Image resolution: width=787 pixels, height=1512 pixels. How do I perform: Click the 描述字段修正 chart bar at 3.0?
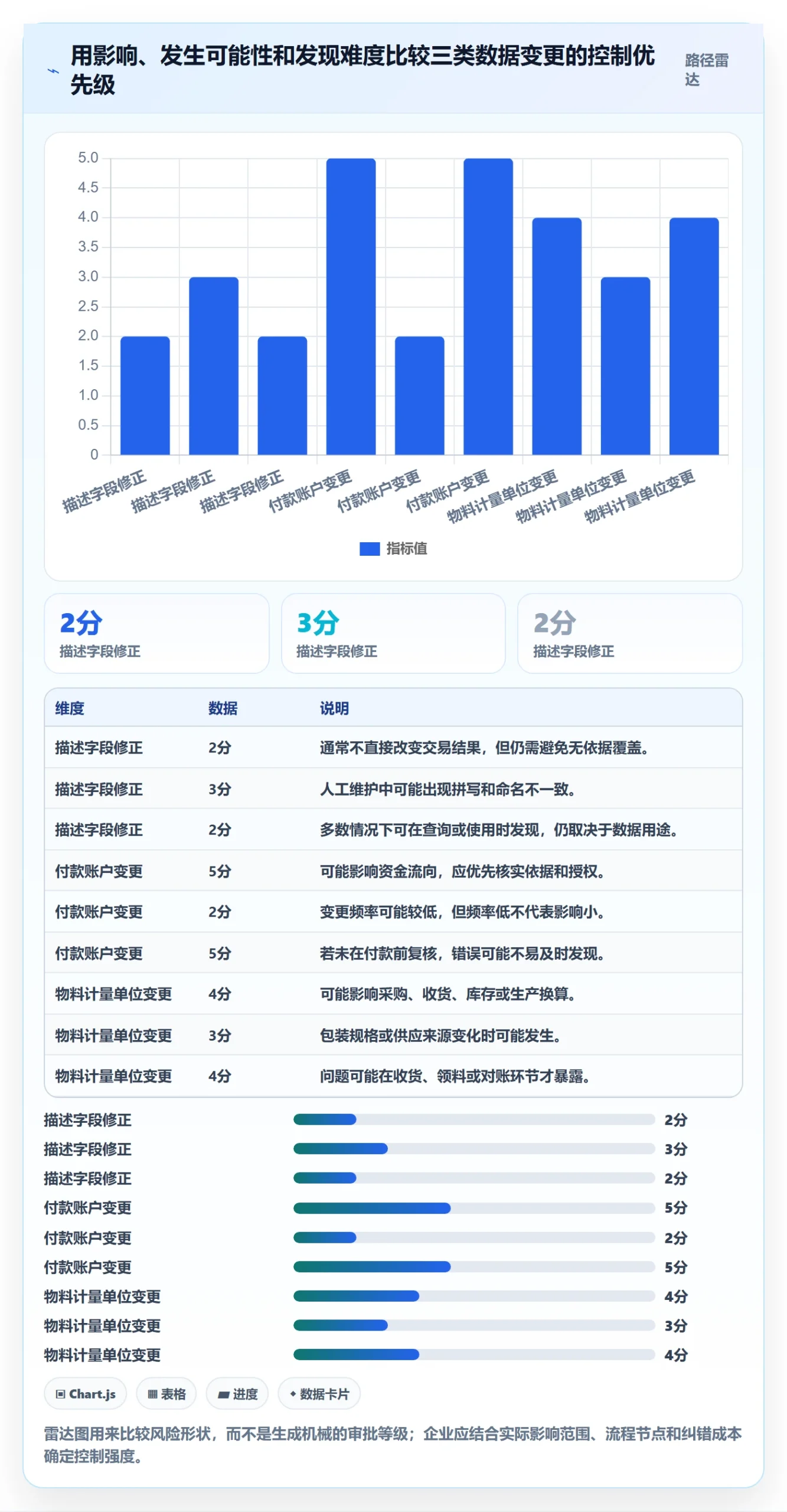coord(214,366)
